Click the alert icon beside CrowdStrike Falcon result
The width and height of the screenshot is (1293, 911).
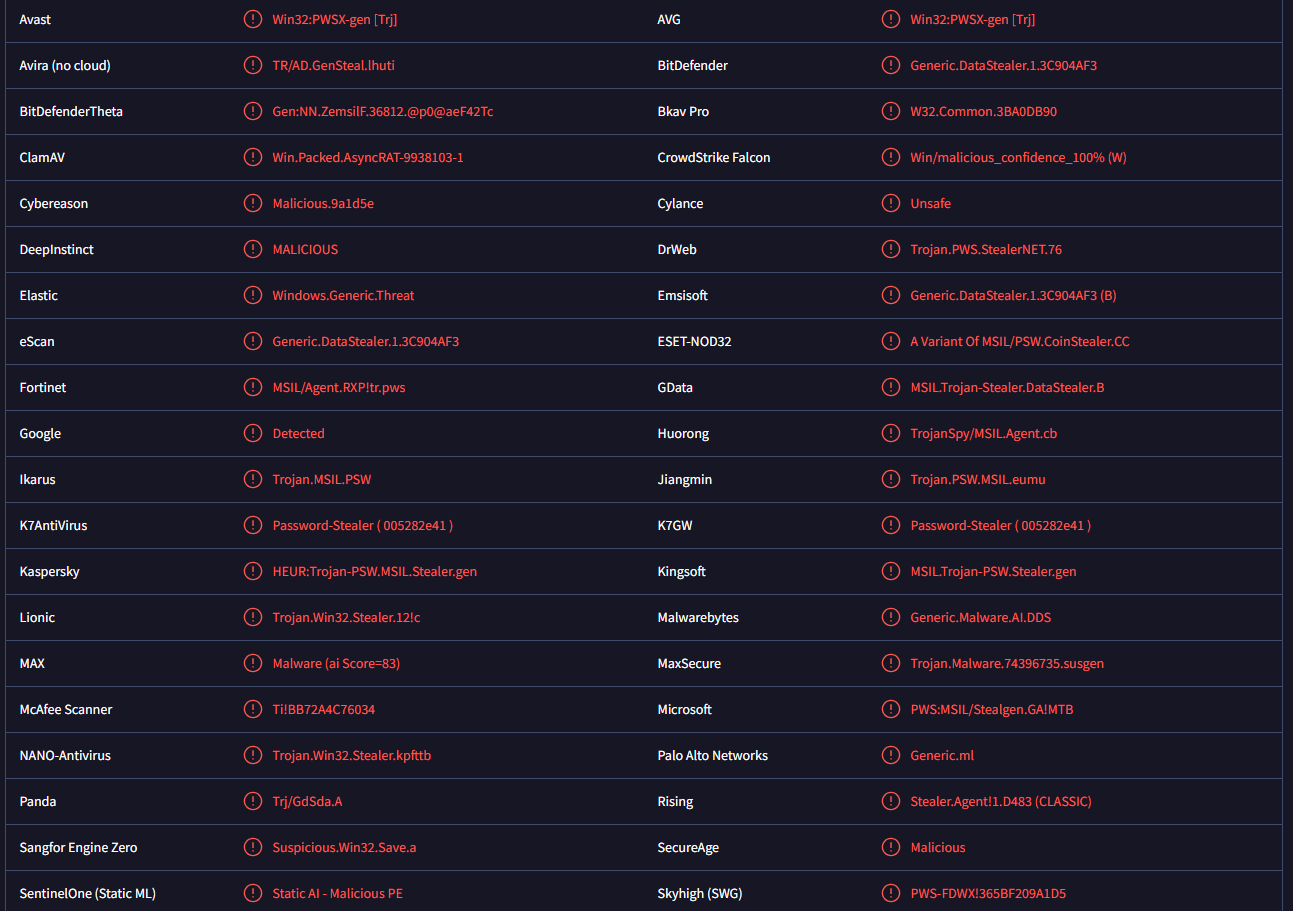click(x=891, y=157)
